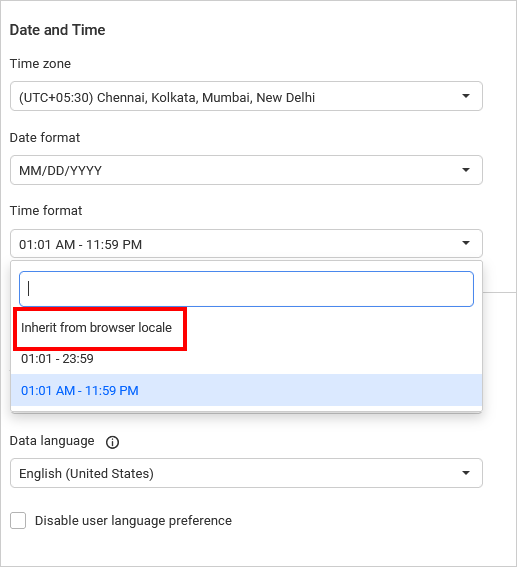Select Inherit from browser locale option

(x=246, y=328)
